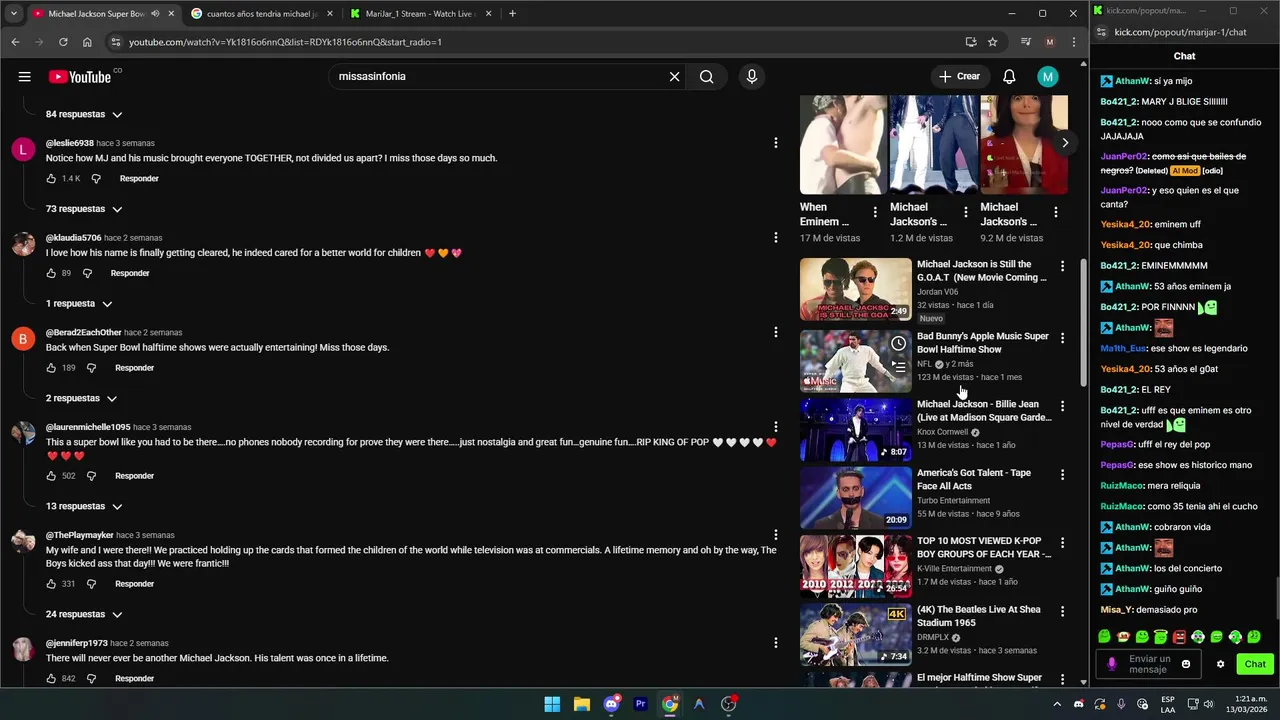Click the Watch later clock on Bad Bunny thumbnail
Screen dimensions: 1280x720
[898, 344]
